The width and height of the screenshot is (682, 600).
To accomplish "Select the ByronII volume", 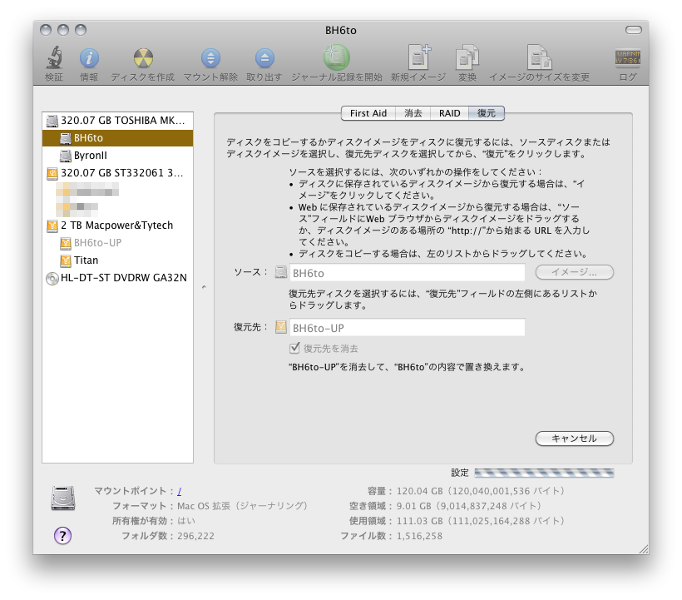I will click(x=117, y=155).
